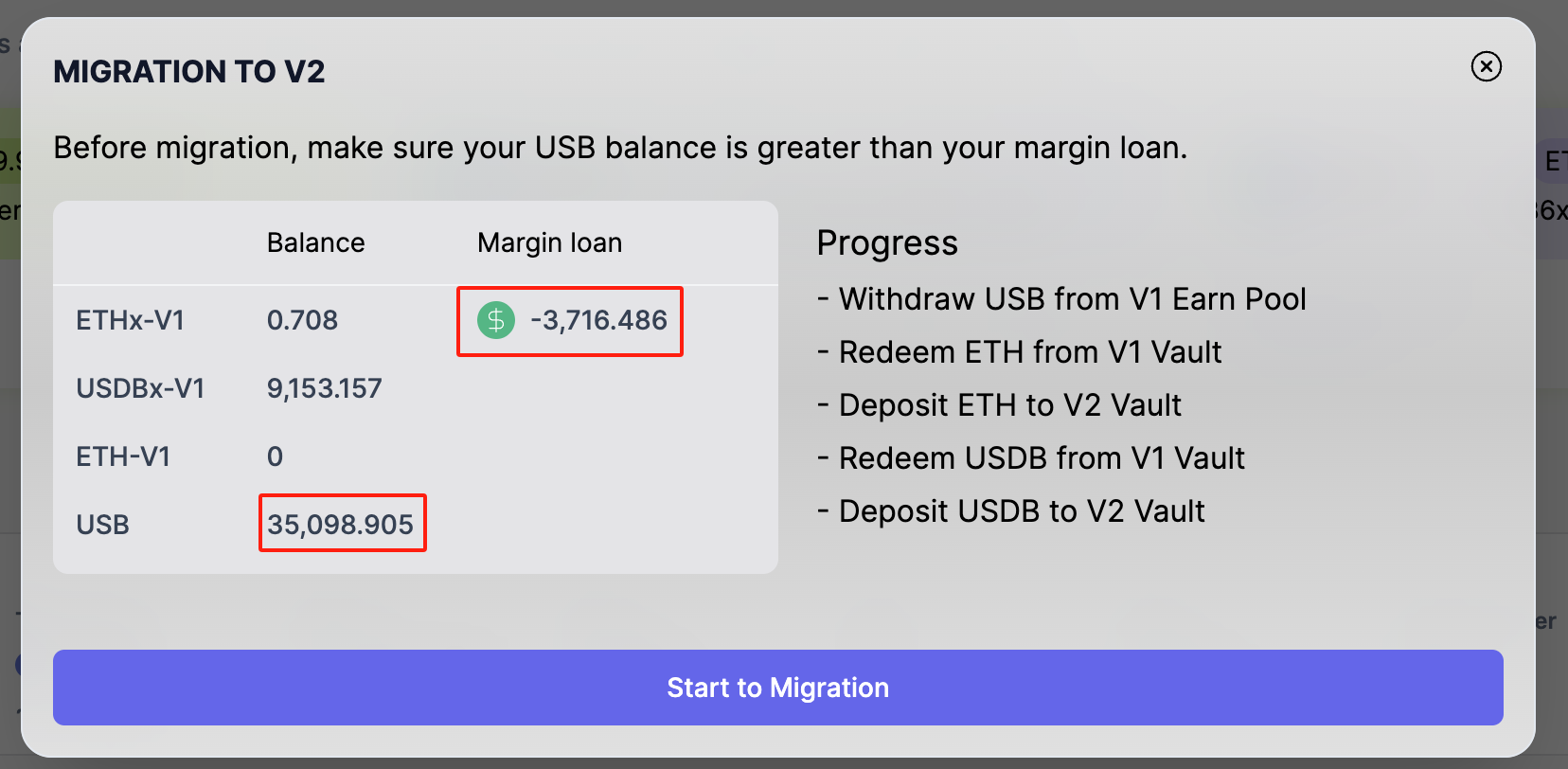The width and height of the screenshot is (1568, 769).
Task: Click the ETHx-V1 row label
Action: click(x=130, y=320)
